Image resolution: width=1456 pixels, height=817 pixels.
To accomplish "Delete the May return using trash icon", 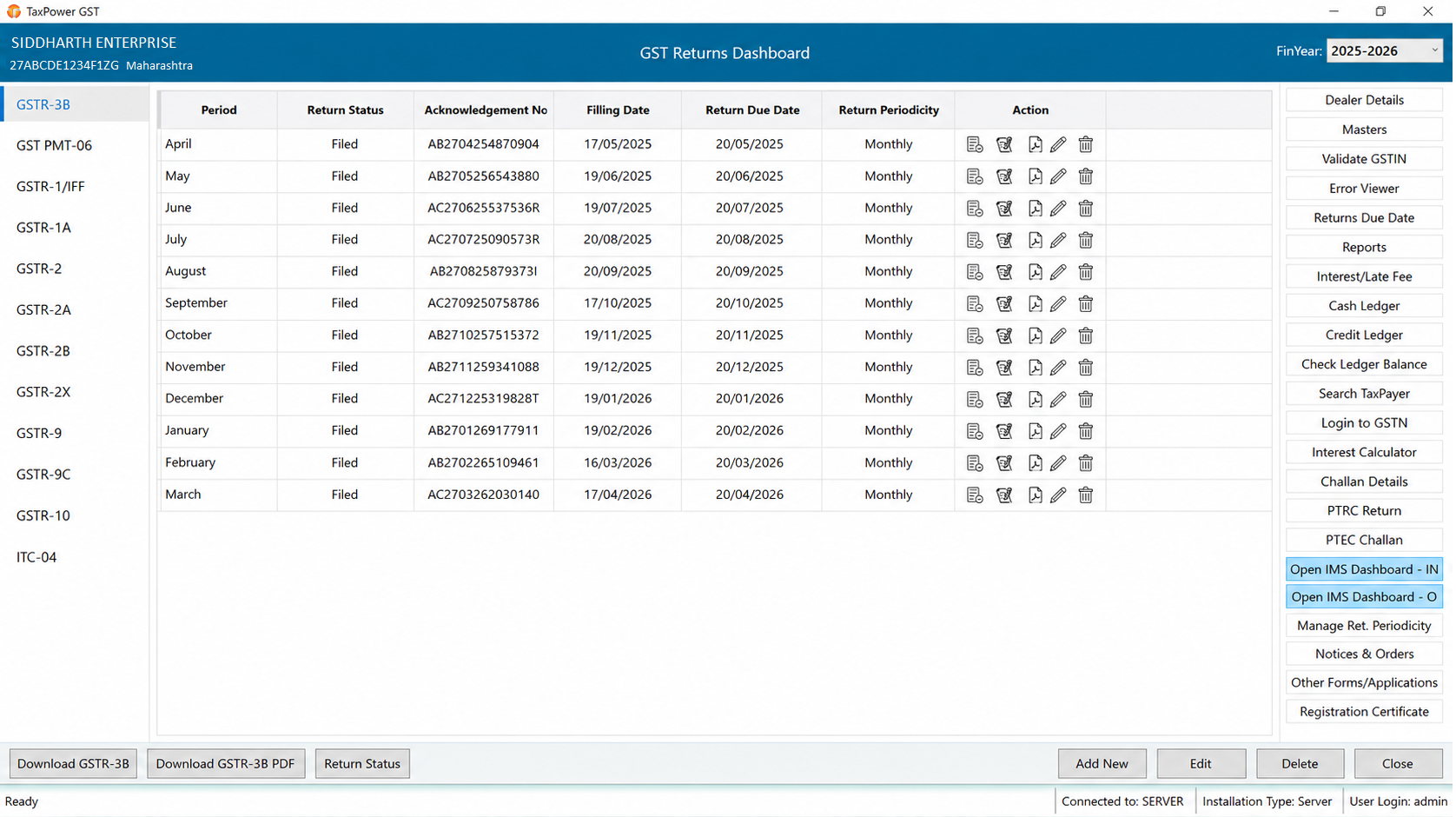I will (1086, 176).
